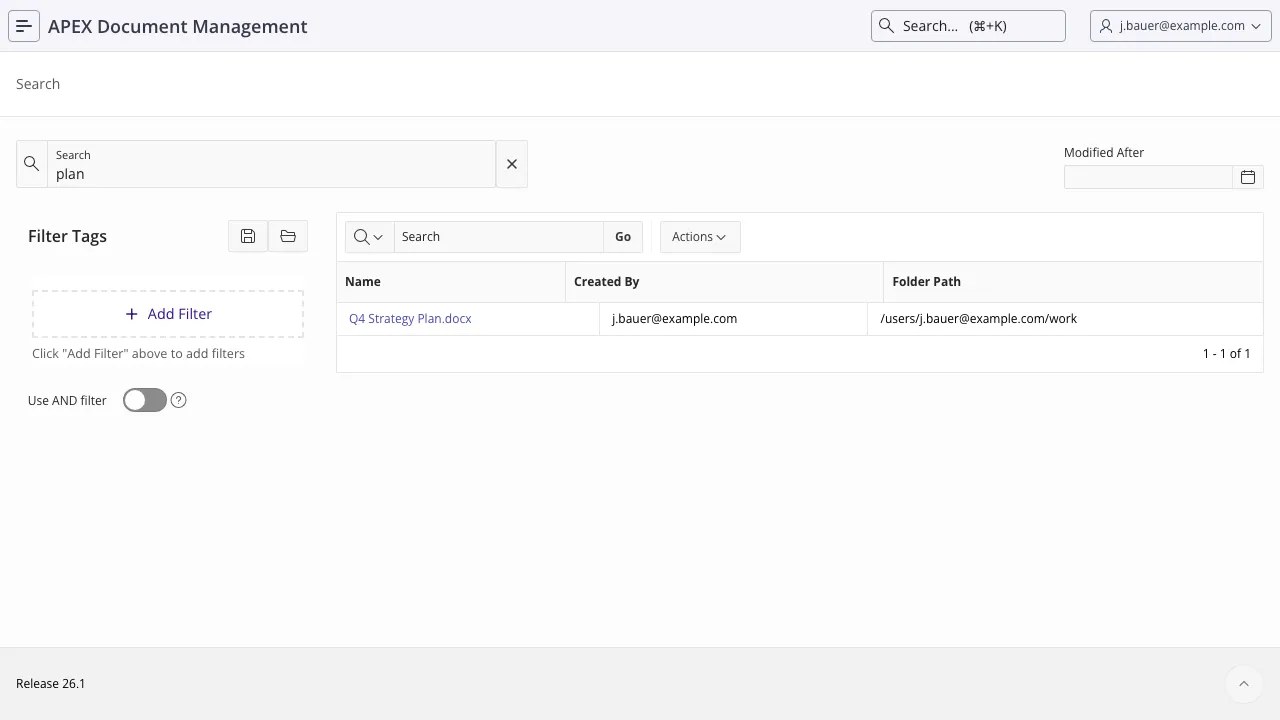The height and width of the screenshot is (720, 1280).
Task: Jump back to top arrow button
Action: point(1244,684)
